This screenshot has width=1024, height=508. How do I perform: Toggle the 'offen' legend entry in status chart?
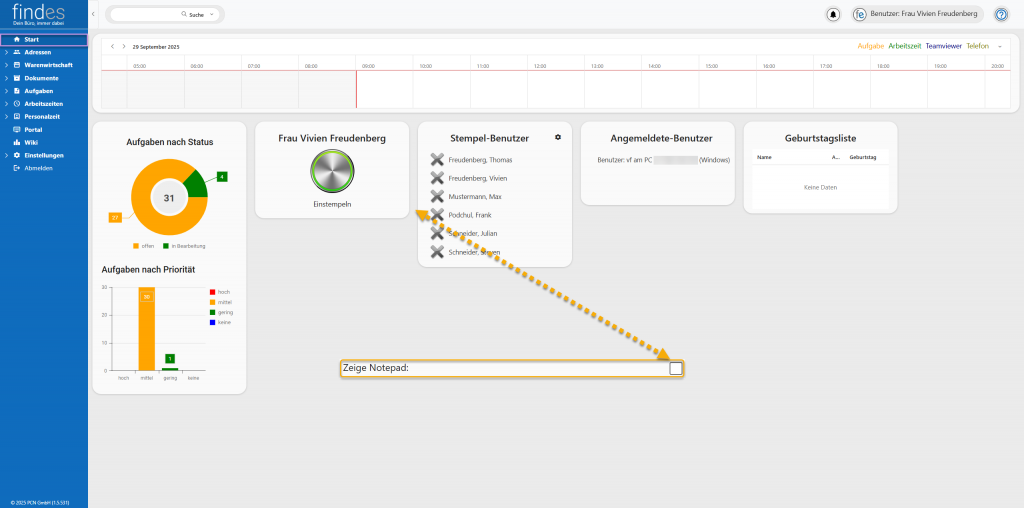point(142,245)
